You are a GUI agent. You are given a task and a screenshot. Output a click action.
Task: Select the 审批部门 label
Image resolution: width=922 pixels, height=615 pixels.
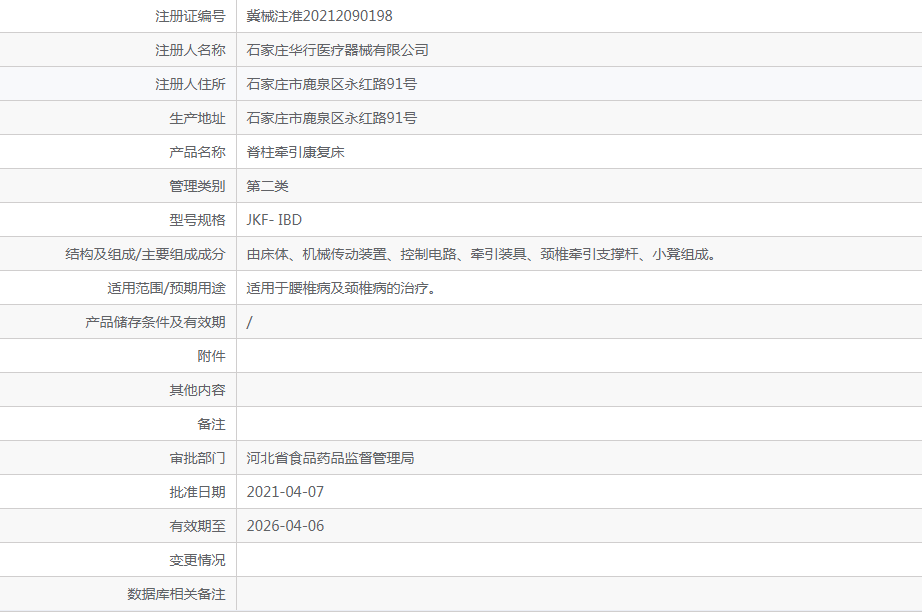197,459
